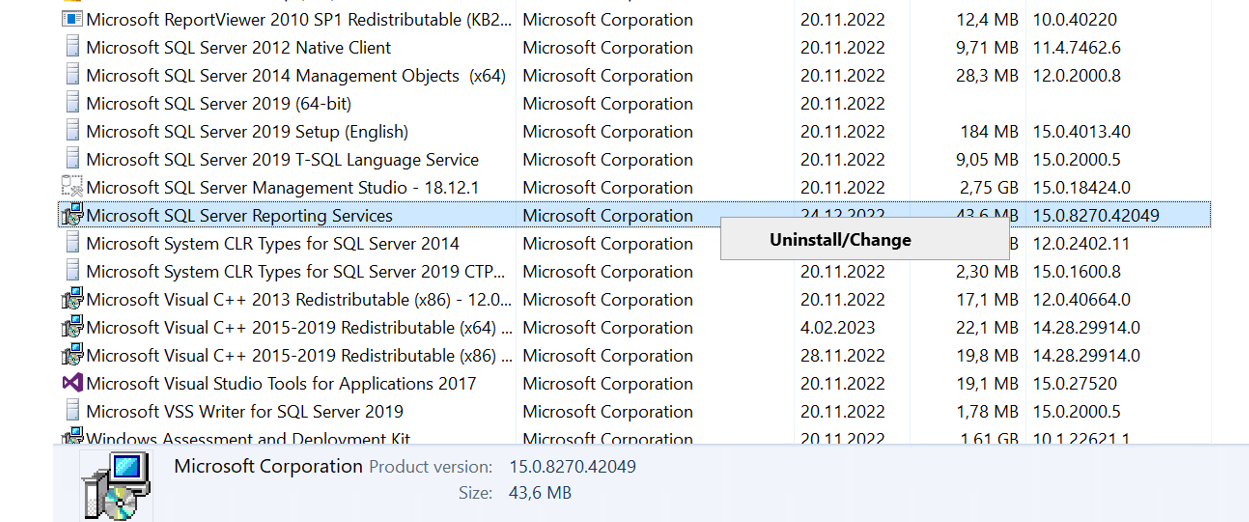Select Microsoft SQL Server 2019 (64-bit) entry
Screen dimensions: 1249x522
point(634,103)
